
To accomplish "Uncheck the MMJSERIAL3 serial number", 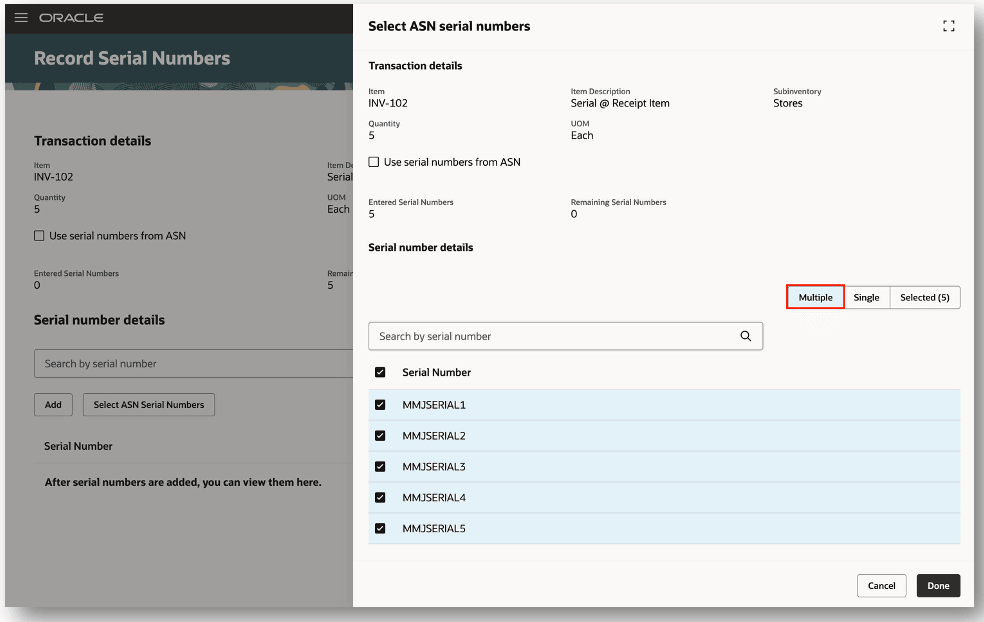I will pos(380,466).
